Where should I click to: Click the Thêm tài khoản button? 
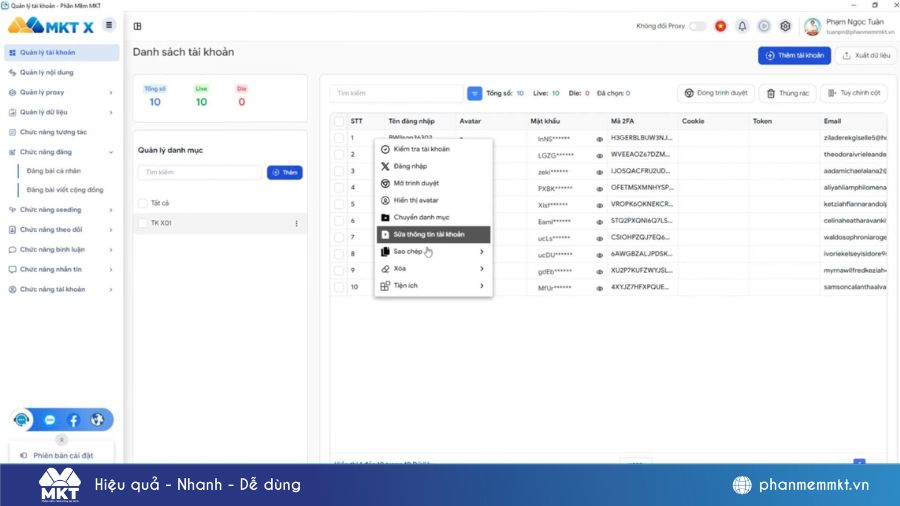pos(794,55)
